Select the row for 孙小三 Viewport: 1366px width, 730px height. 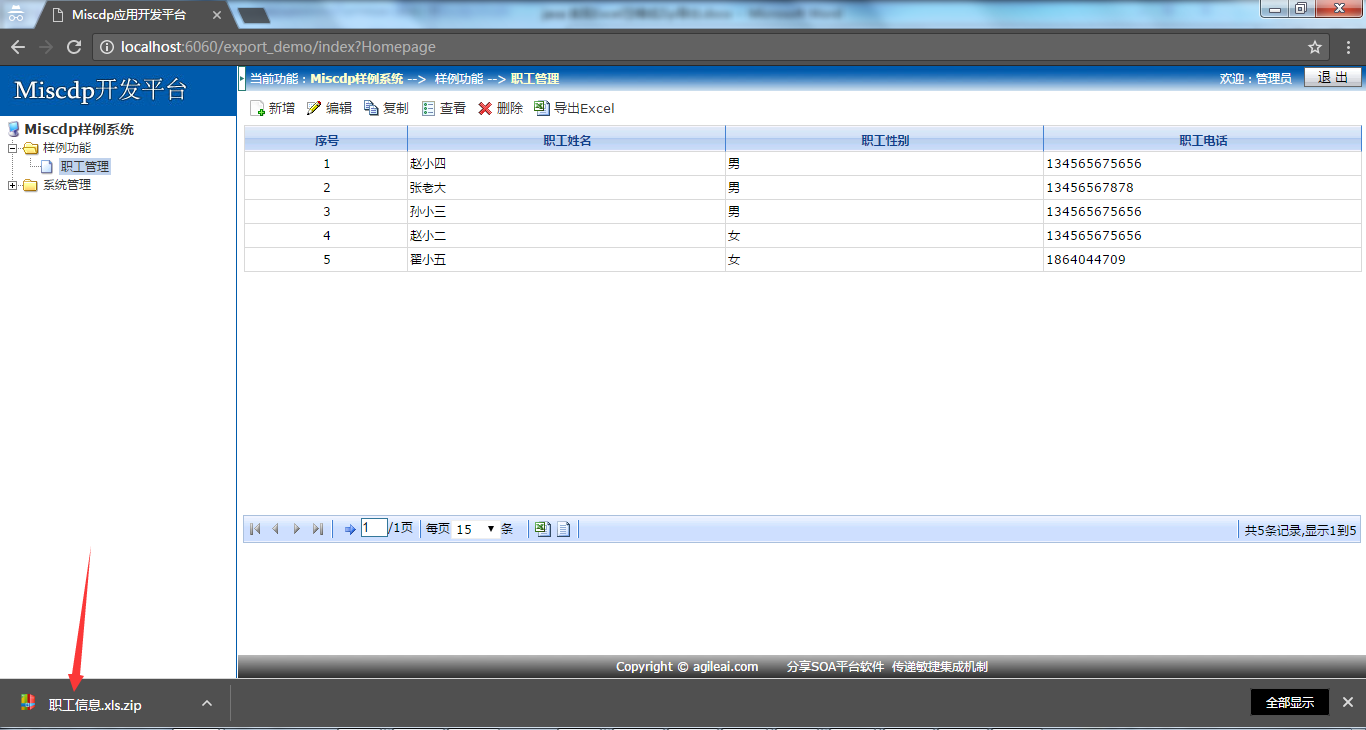coord(803,212)
